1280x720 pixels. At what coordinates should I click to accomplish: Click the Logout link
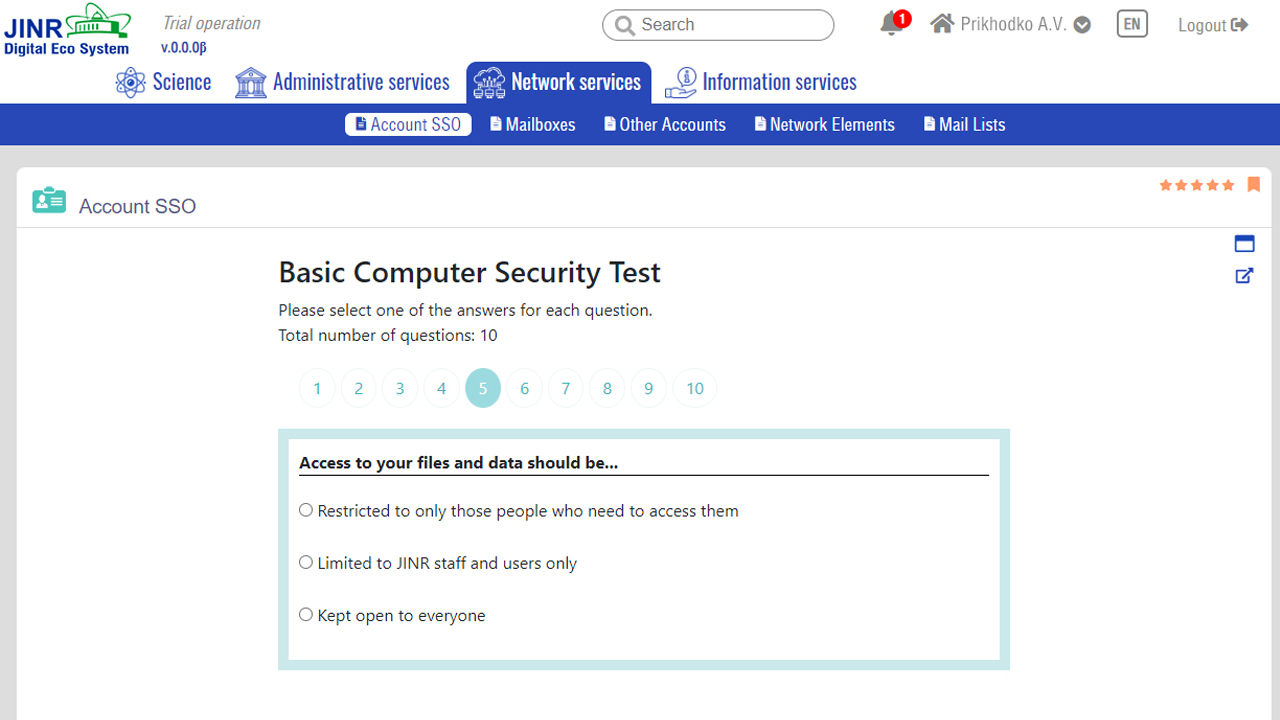(x=1212, y=25)
